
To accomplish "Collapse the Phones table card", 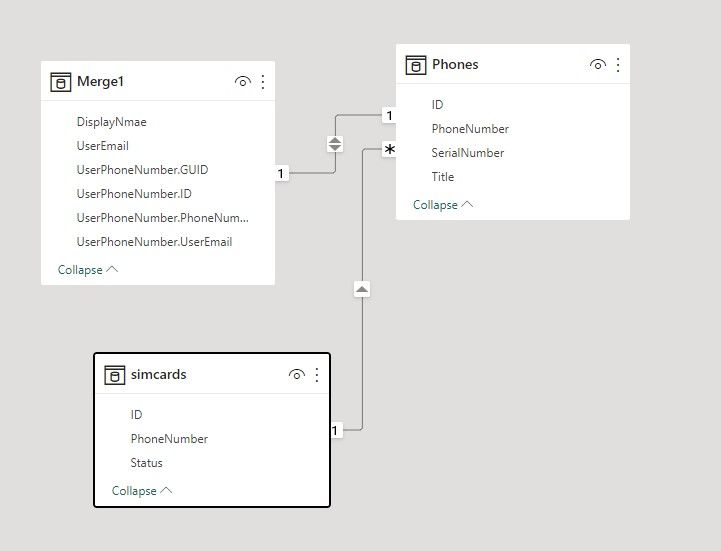I will point(443,205).
